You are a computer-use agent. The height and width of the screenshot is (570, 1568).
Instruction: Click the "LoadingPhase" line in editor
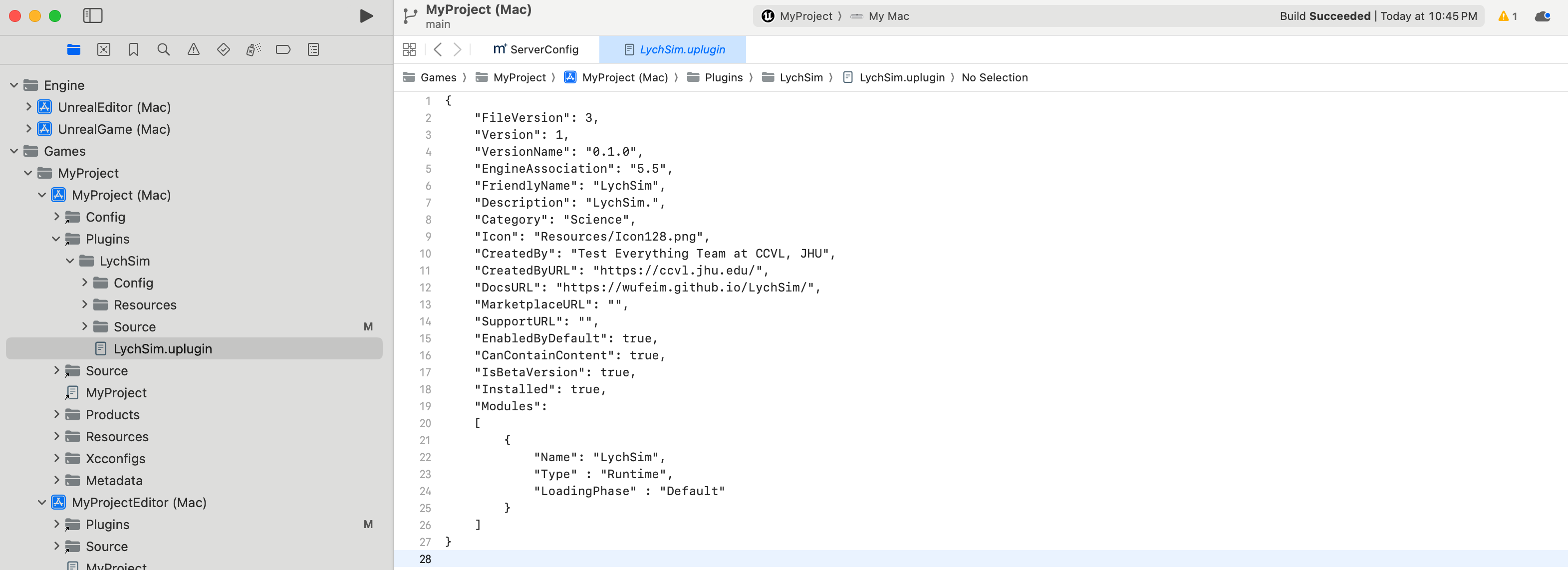click(x=629, y=491)
